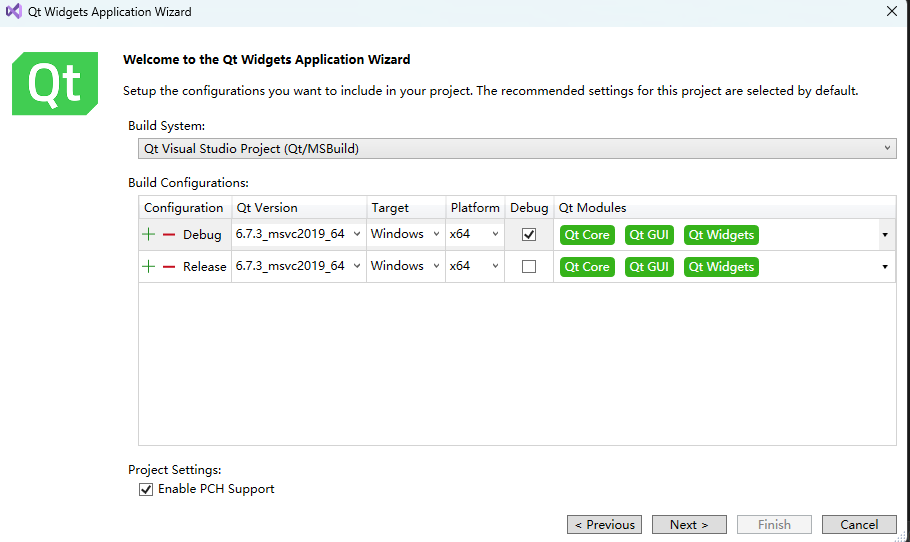Click the Visual Studio icon in title bar
Viewport: 910px width, 542px height.
pos(13,11)
